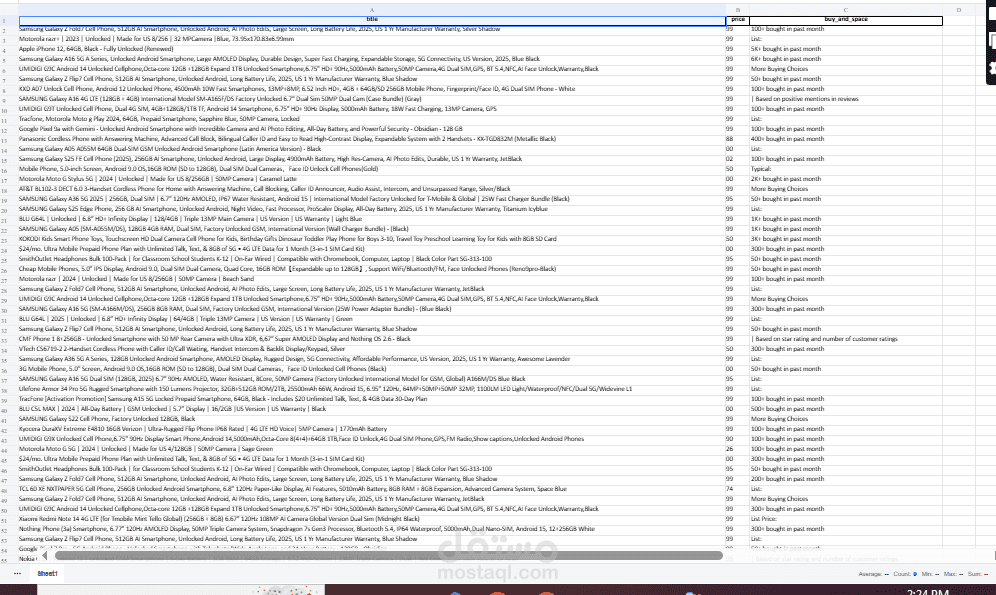Click the '2K+ bought in past month' cell

pos(845,179)
